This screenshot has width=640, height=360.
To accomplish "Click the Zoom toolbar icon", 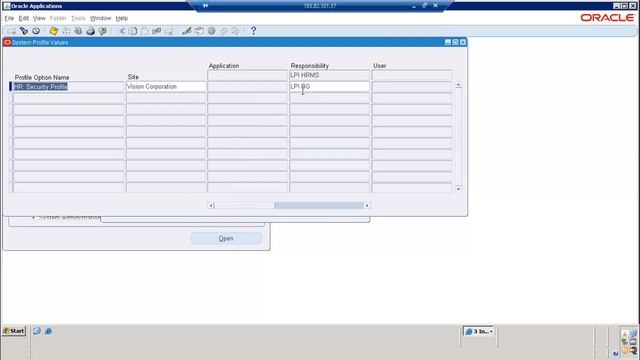I will [199, 31].
